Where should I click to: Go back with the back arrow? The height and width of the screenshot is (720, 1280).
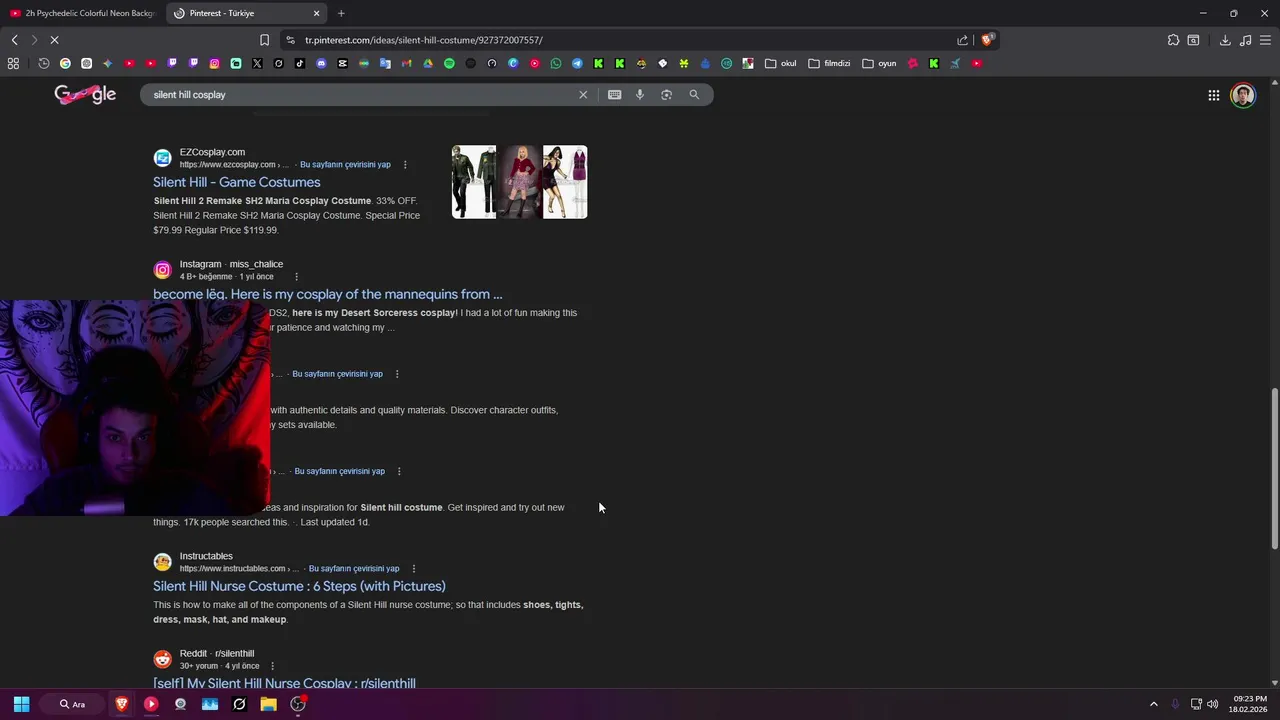point(14,40)
